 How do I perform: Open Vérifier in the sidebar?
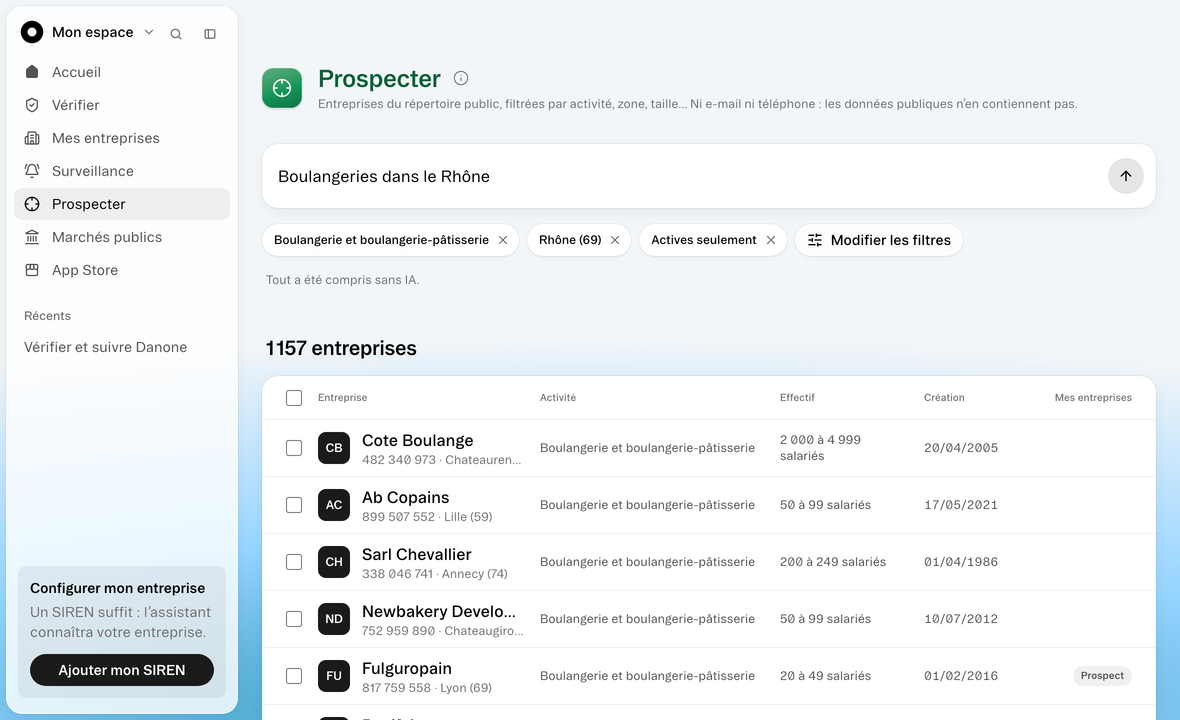click(122, 105)
